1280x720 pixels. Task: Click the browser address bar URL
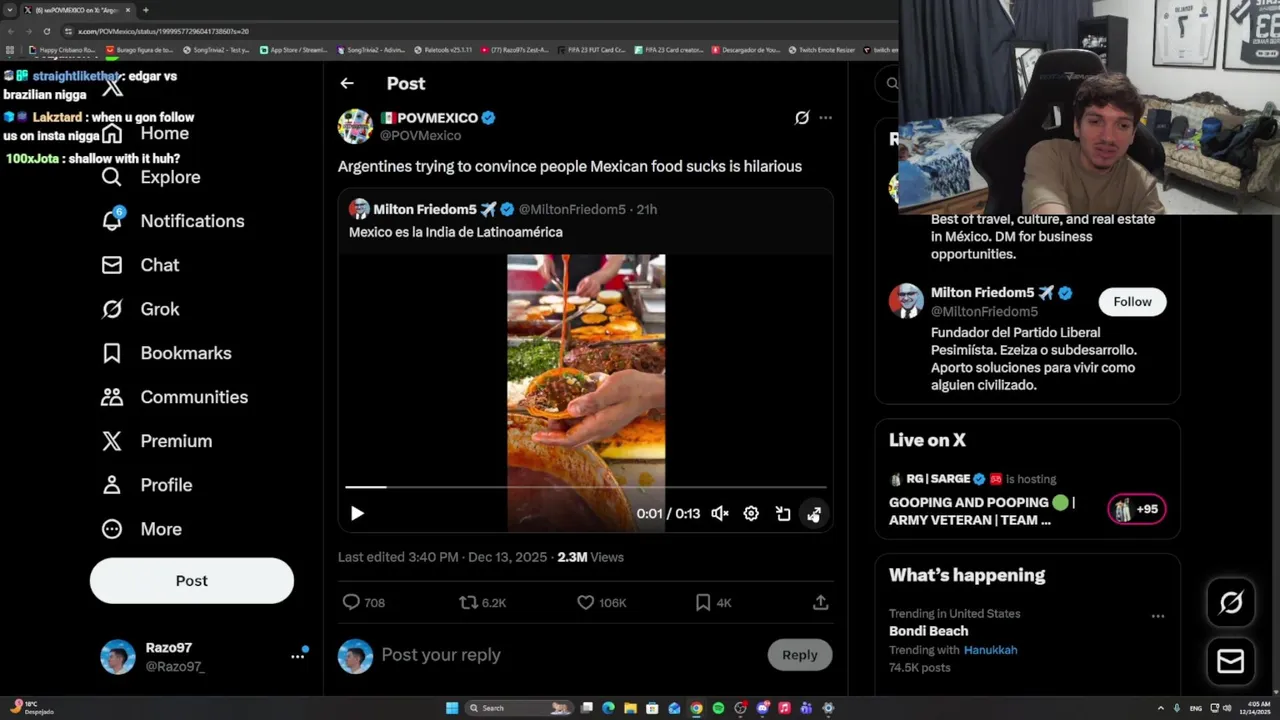click(x=164, y=31)
